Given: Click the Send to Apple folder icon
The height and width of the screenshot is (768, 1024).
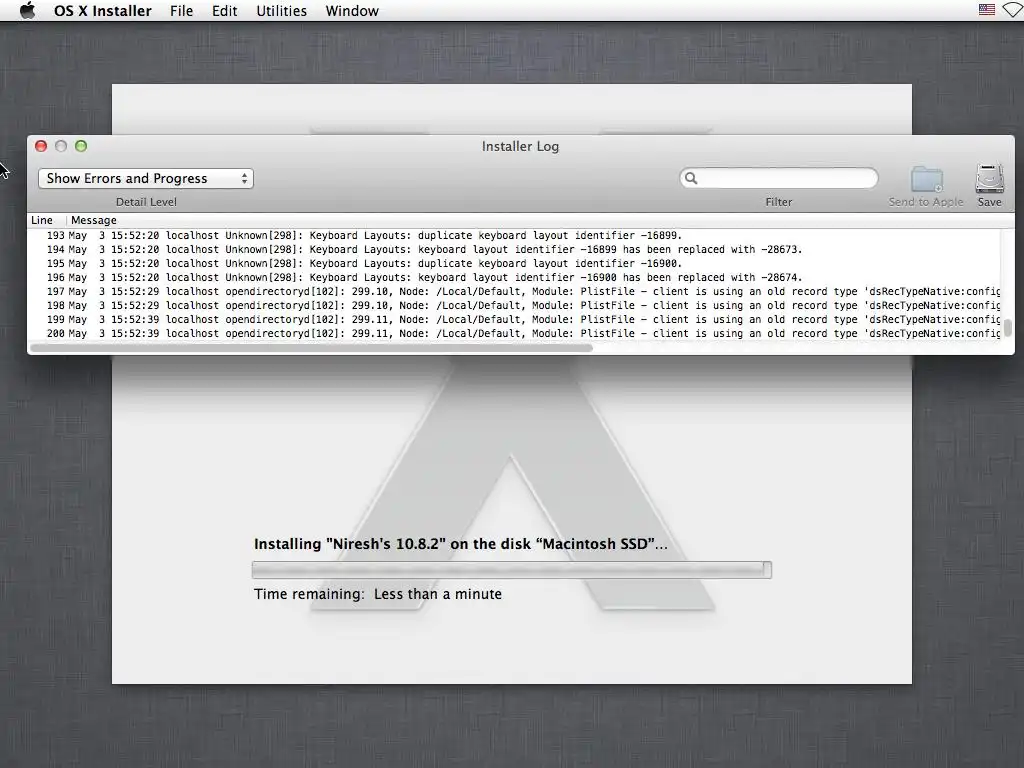Looking at the screenshot, I should click(x=927, y=179).
